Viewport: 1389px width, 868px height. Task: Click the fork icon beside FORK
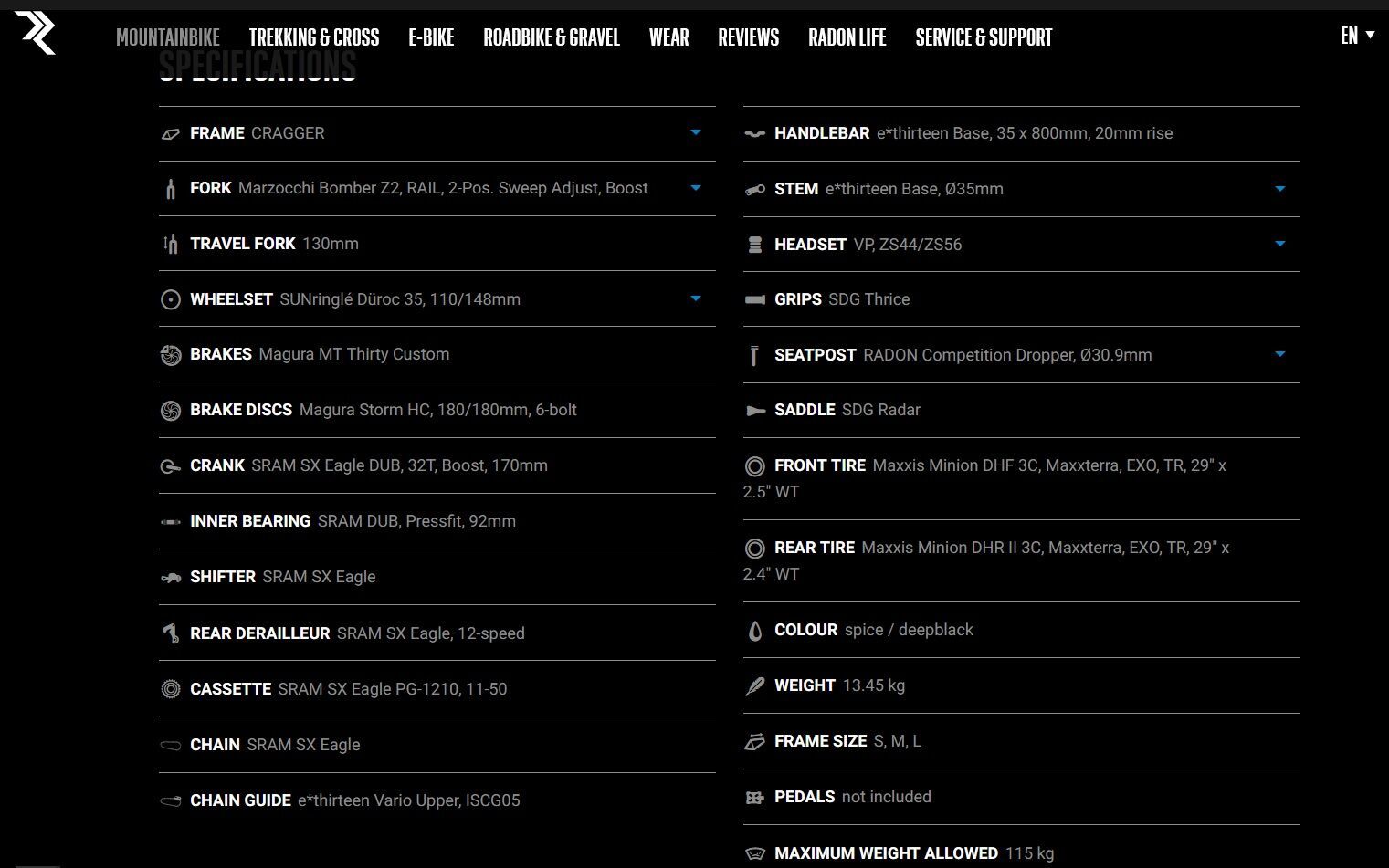point(171,189)
